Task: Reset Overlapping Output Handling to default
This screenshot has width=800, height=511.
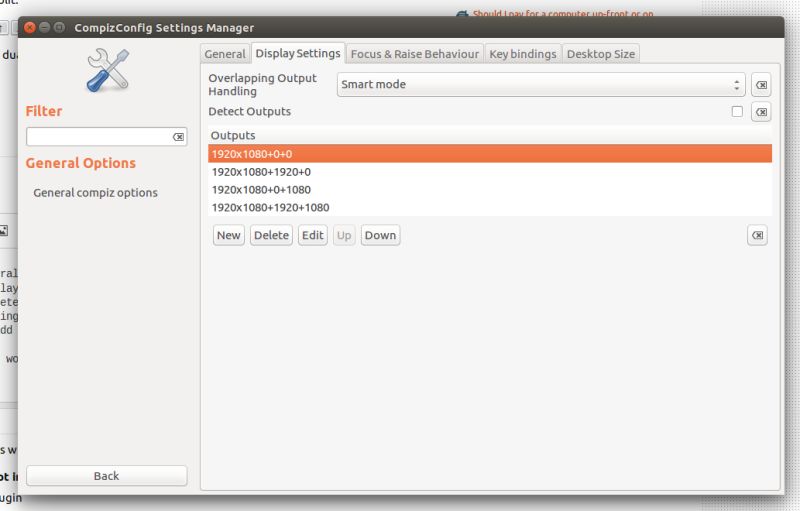Action: point(761,85)
